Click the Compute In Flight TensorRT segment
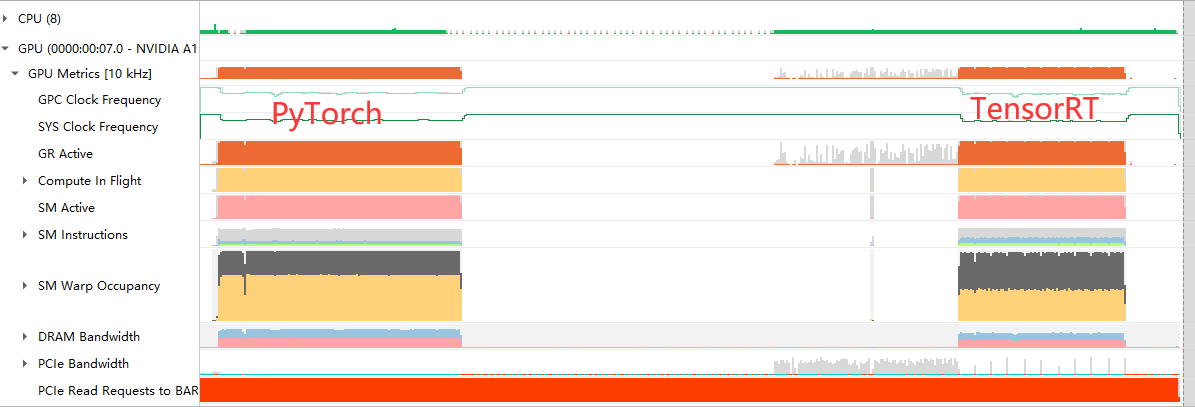1195x407 pixels. 1041,181
